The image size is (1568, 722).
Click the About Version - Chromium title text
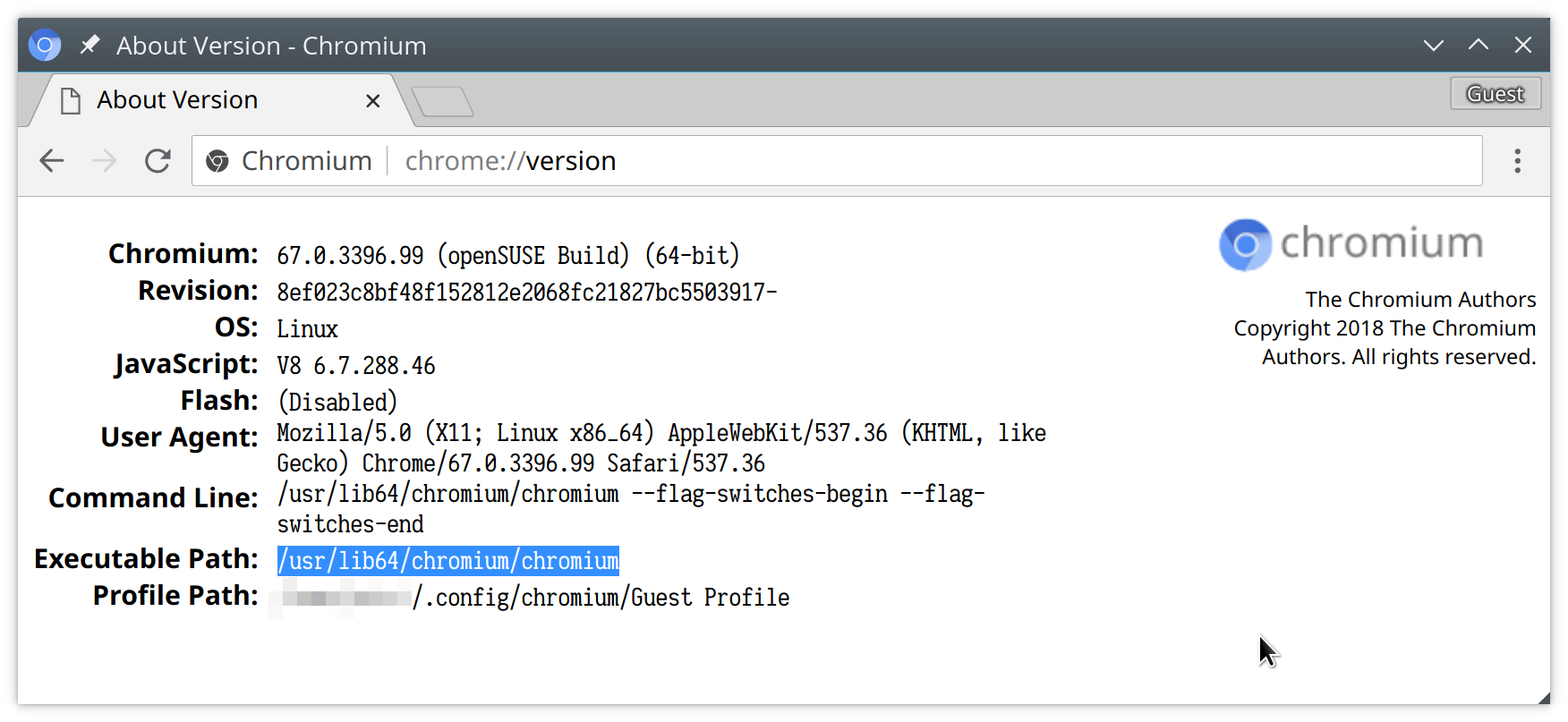click(271, 46)
